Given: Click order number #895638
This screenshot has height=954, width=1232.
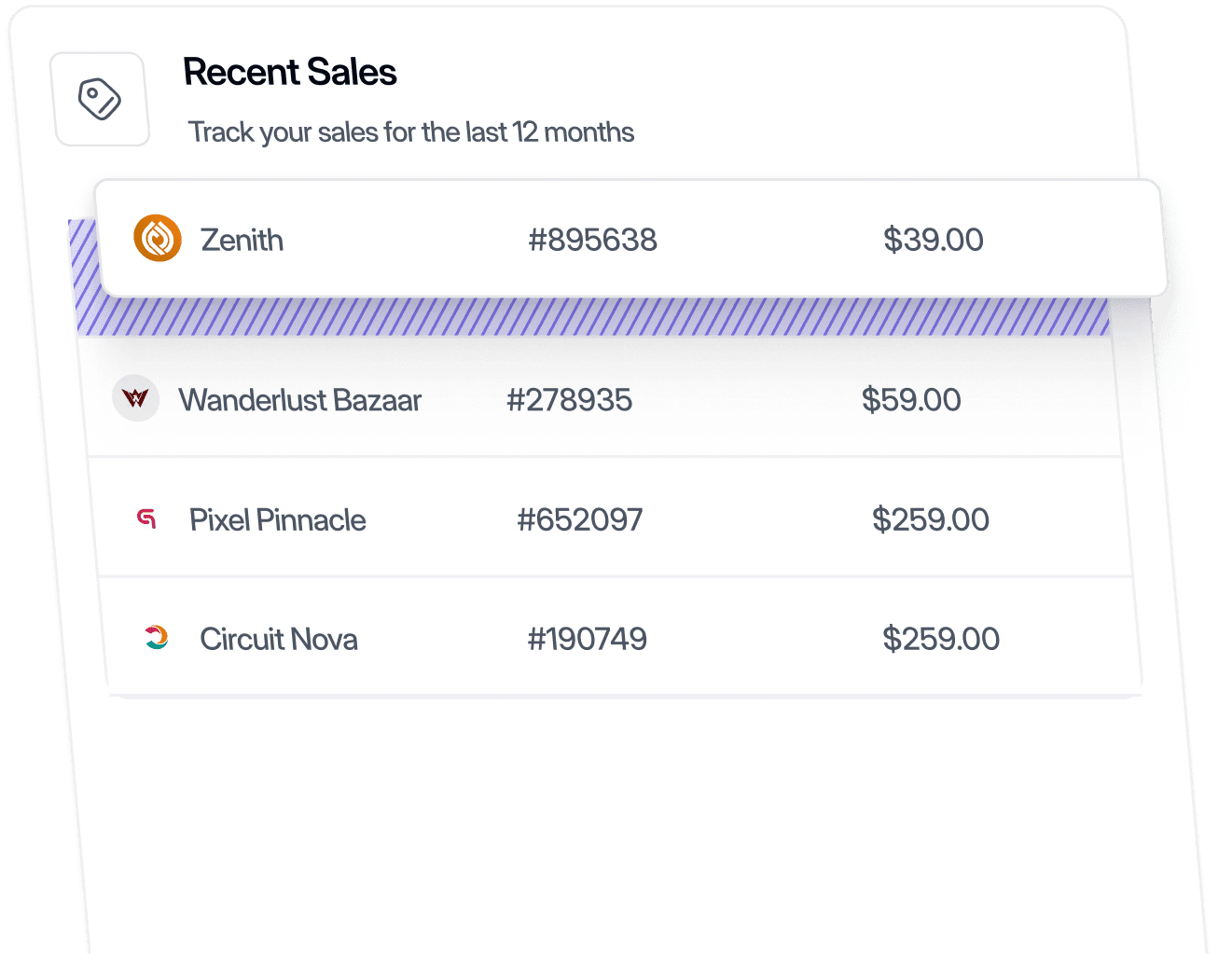Looking at the screenshot, I should click(x=592, y=240).
